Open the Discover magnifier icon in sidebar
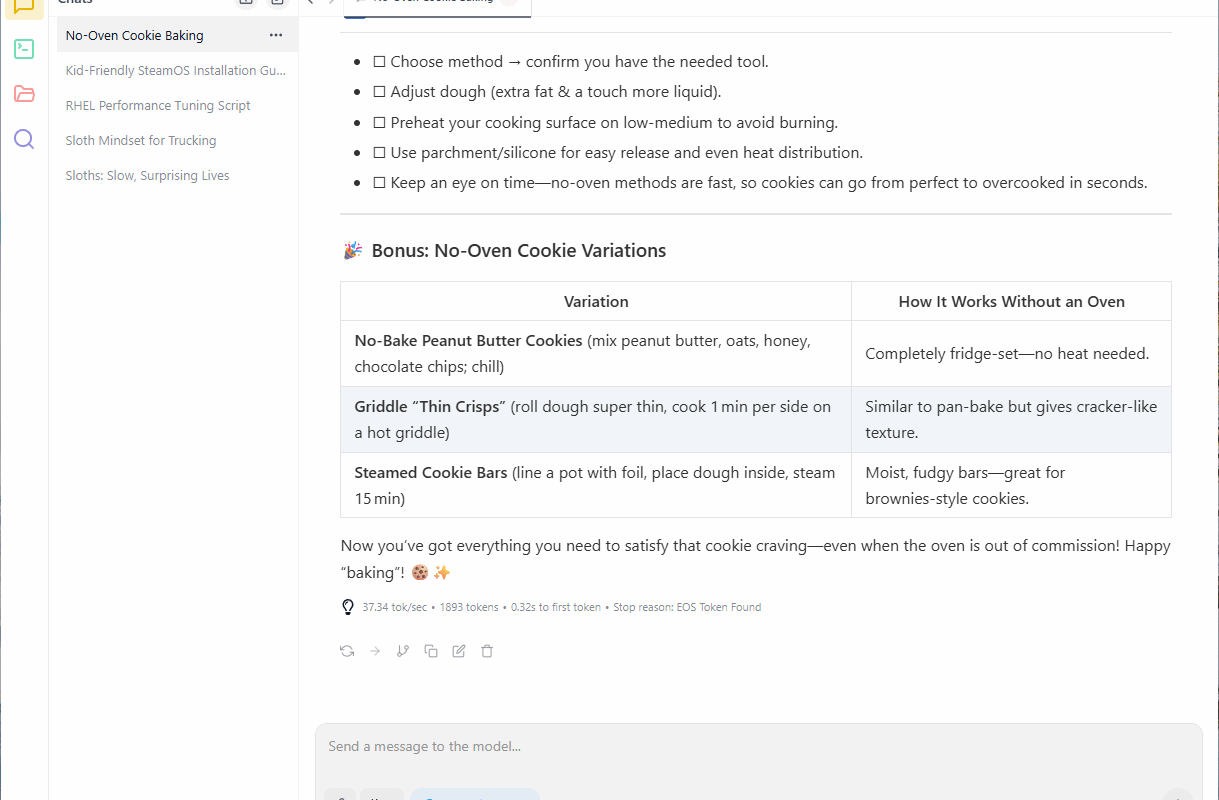This screenshot has height=800, width=1219. [24, 139]
